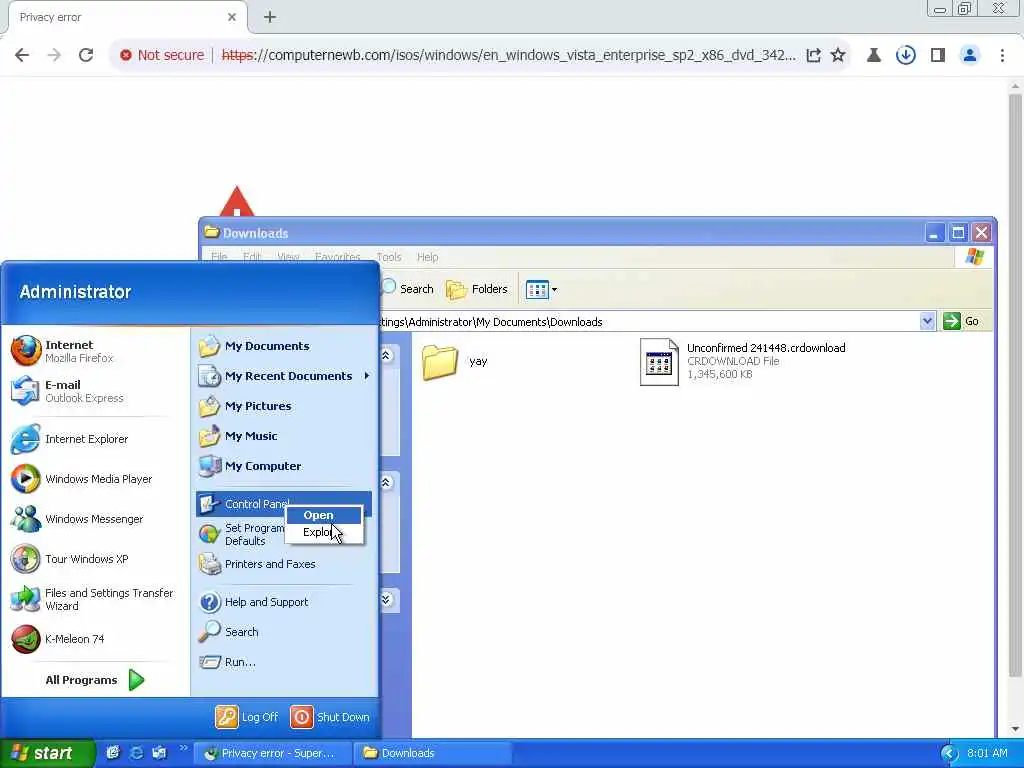Open Windows Messenger
This screenshot has height=768, width=1024.
coord(95,519)
